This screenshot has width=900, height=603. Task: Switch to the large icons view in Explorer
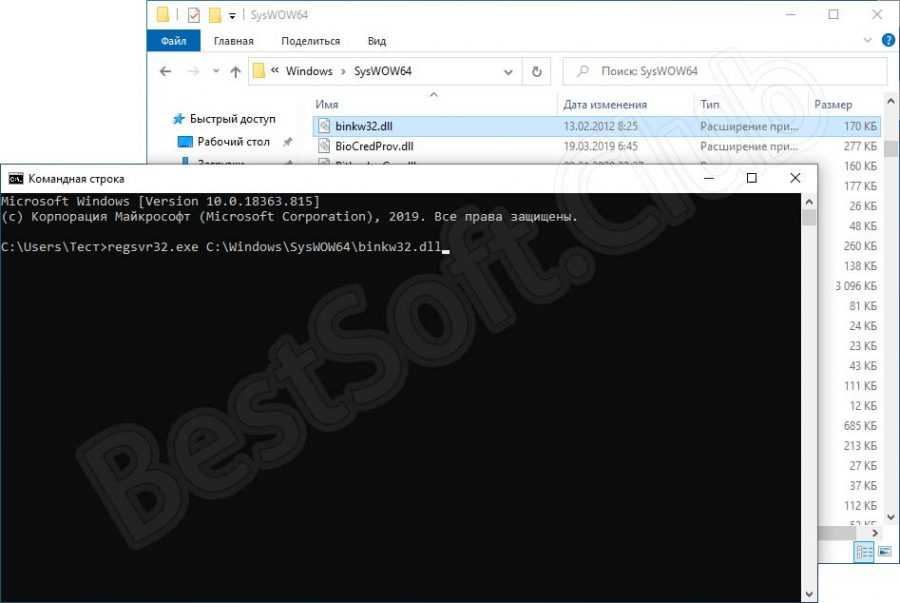884,551
